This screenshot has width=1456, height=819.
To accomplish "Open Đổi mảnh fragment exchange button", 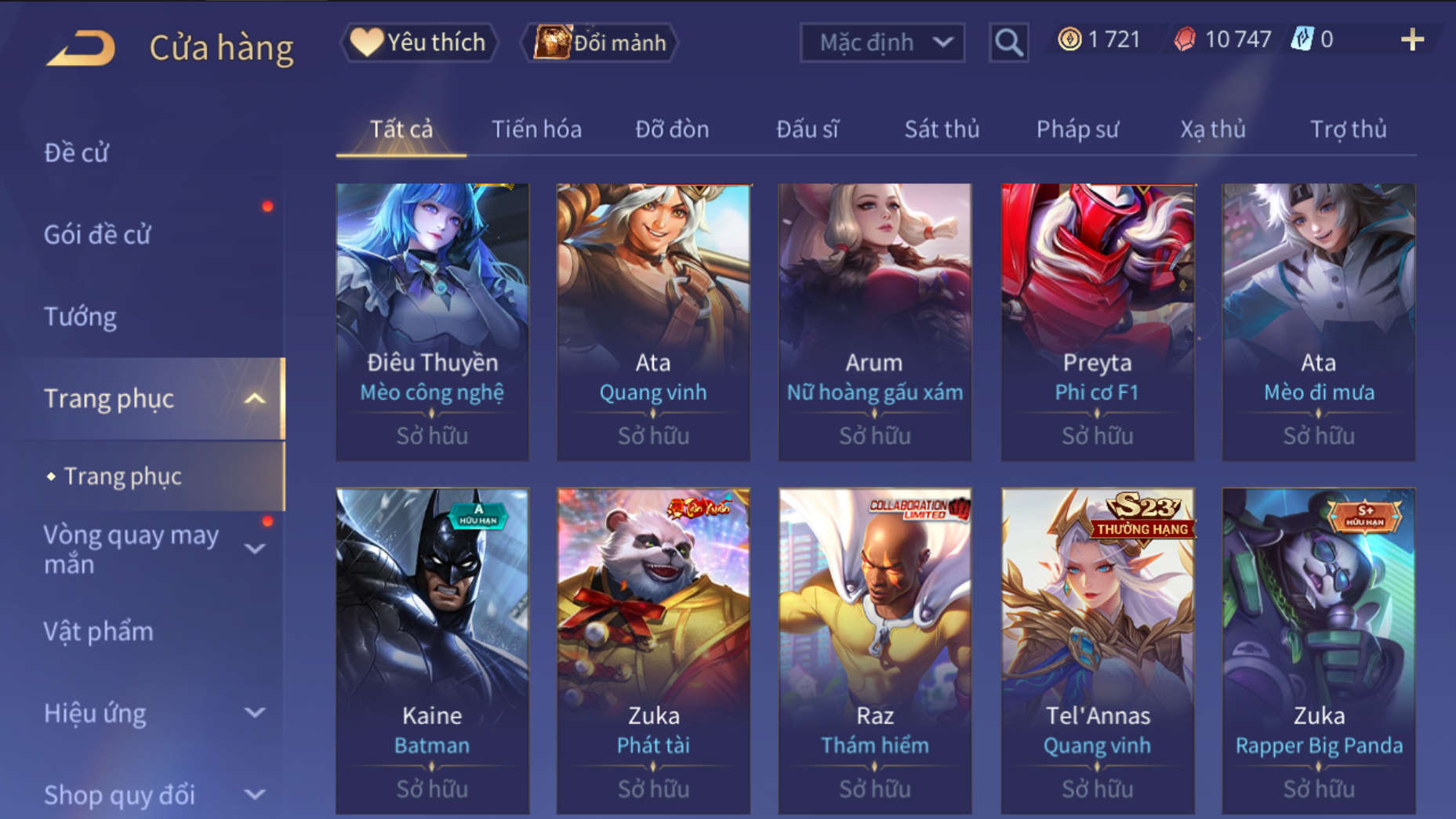I will [600, 42].
